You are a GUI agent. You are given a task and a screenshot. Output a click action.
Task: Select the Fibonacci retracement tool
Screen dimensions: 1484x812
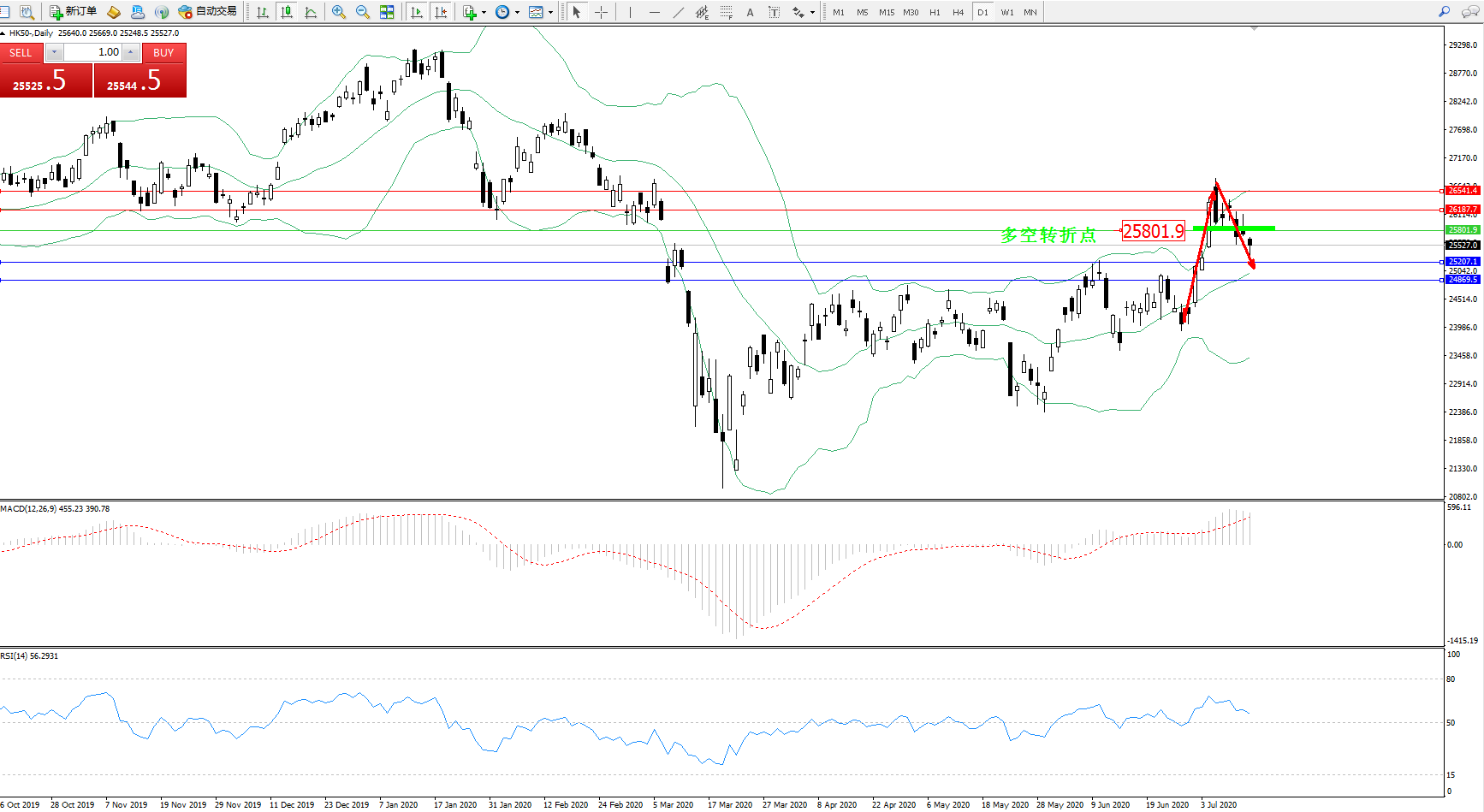(726, 12)
